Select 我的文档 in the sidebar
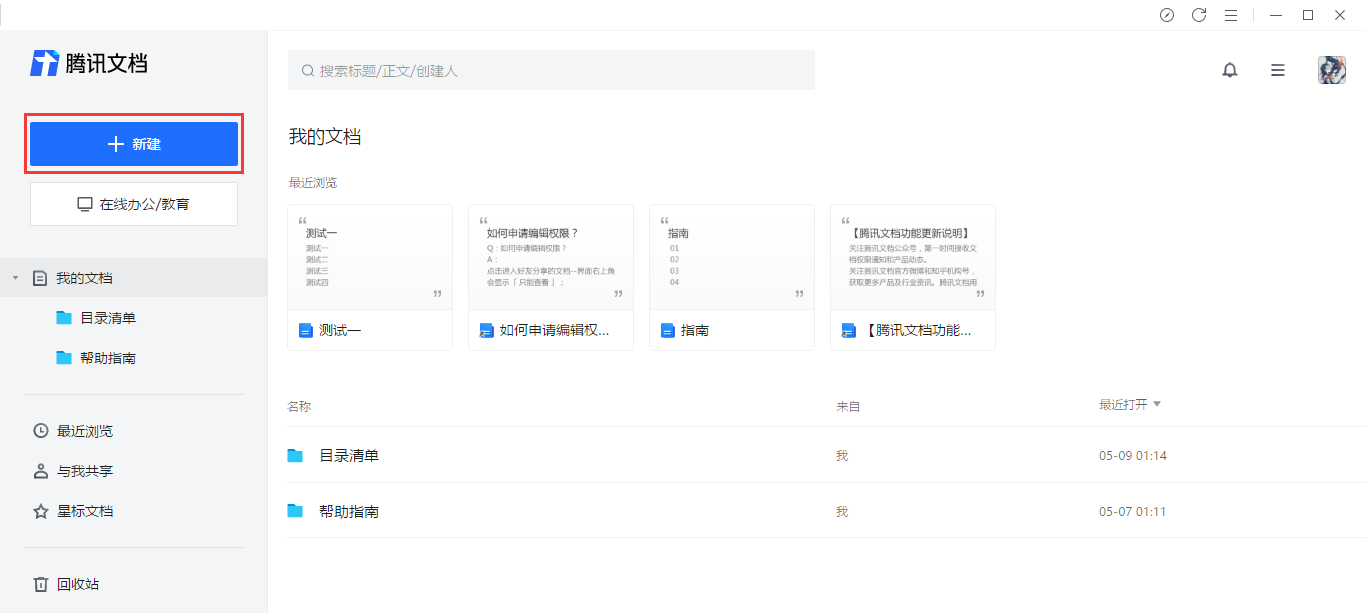This screenshot has height=613, width=1366. click(x=134, y=278)
